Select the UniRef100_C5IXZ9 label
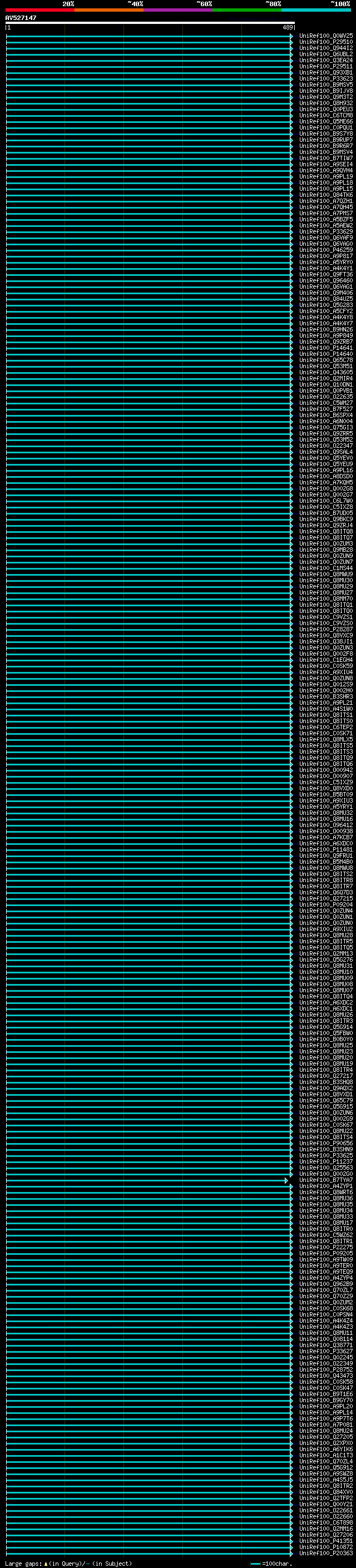This screenshot has height=1568, width=356. point(326,782)
